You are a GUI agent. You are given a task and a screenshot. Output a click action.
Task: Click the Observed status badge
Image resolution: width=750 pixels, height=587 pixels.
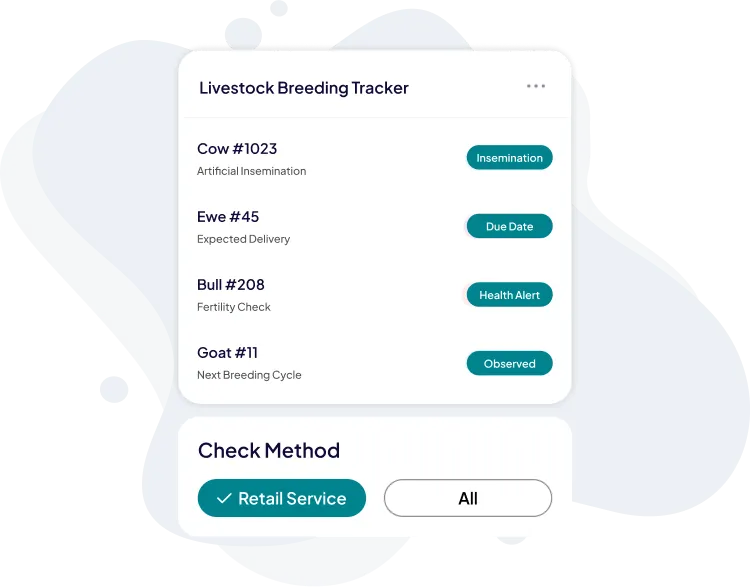[x=509, y=364]
